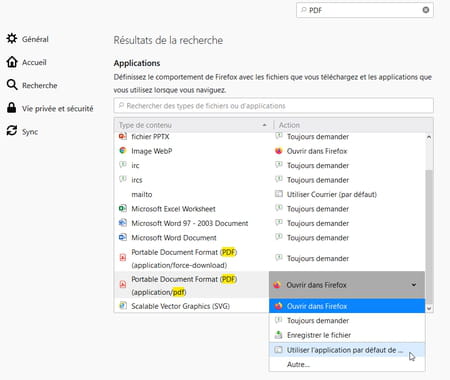Click the applications list scrollbar down arrow
The width and height of the screenshot is (450, 380).
[x=429, y=308]
